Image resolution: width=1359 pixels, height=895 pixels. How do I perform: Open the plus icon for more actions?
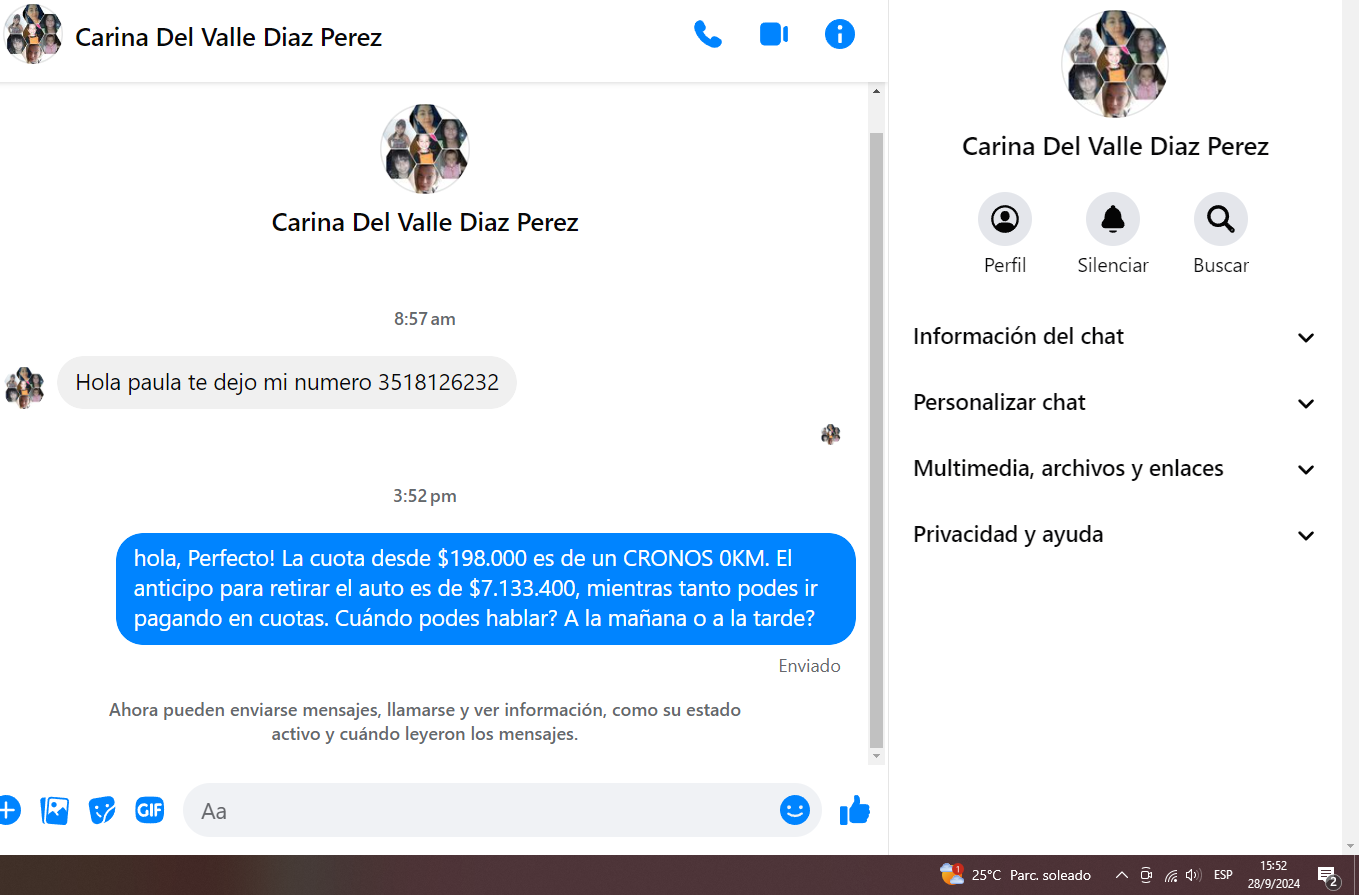tap(8, 810)
